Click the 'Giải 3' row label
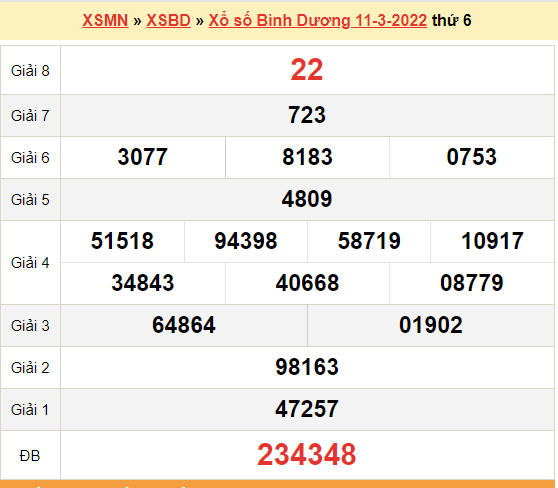 [30, 325]
